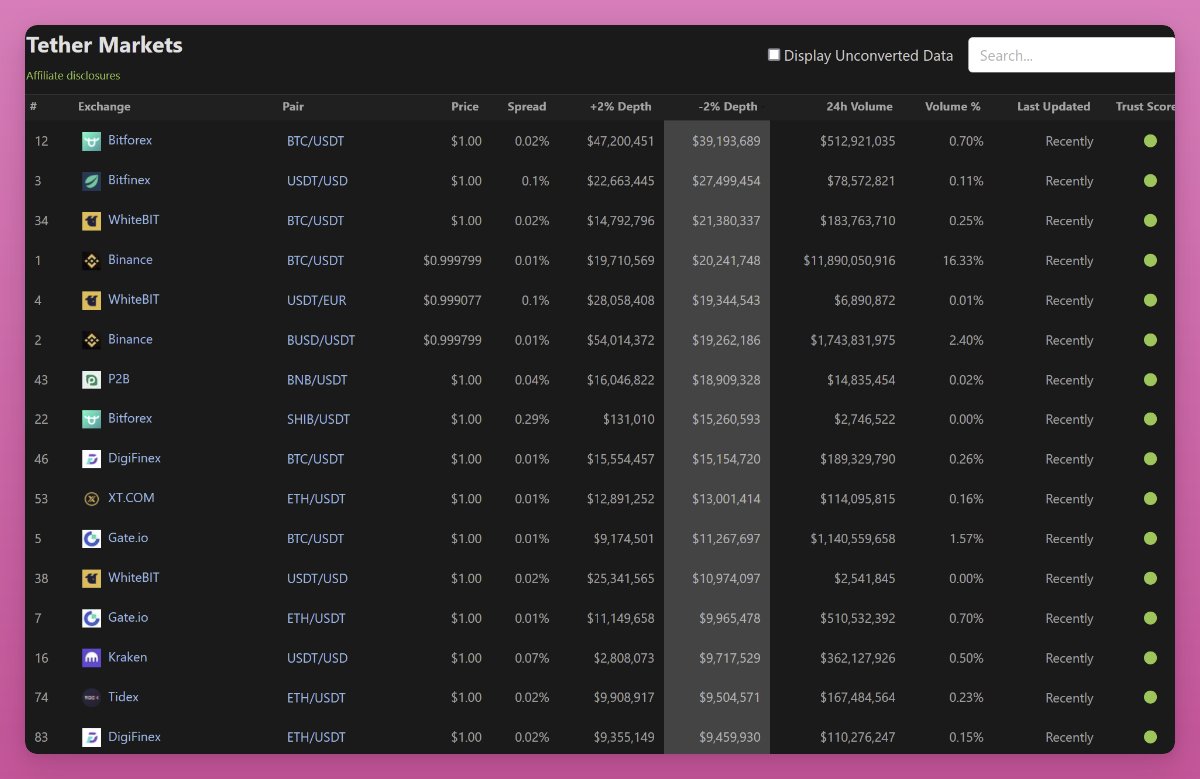Sort by the Volume % column header
Screen dimensions: 1200x779
(x=953, y=107)
